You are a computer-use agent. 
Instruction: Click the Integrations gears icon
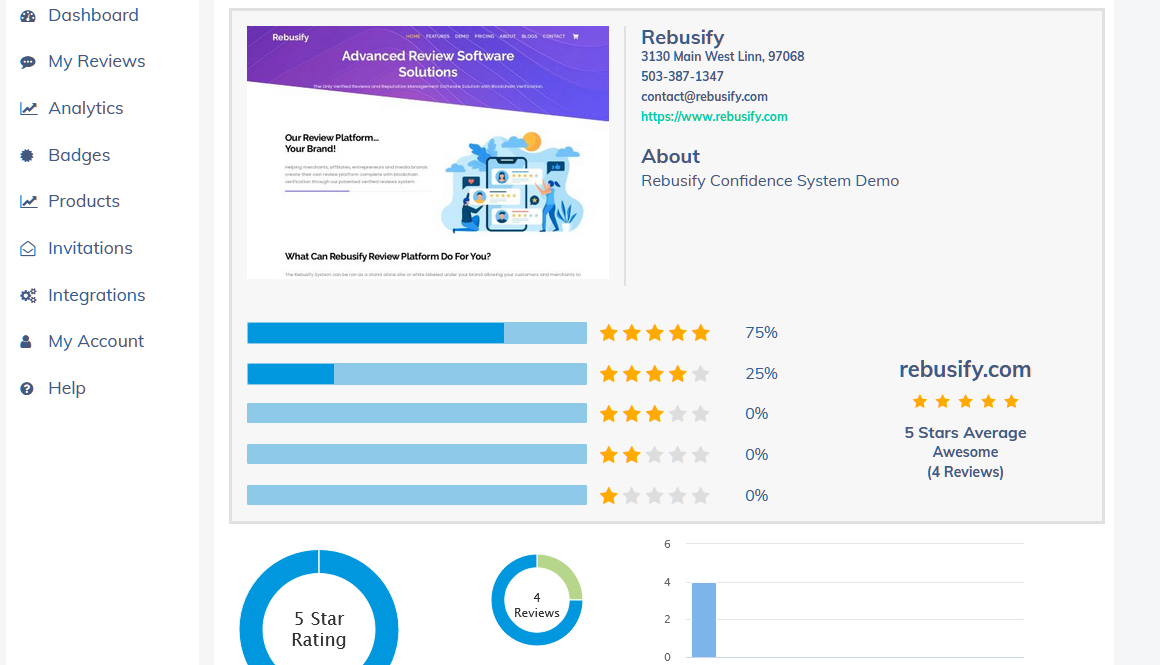click(x=28, y=295)
